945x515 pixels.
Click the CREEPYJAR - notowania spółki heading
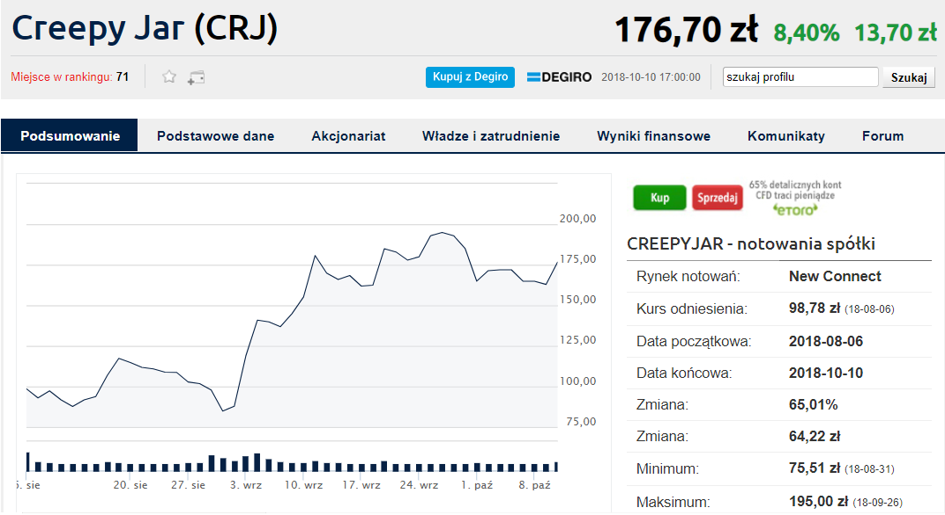click(751, 244)
